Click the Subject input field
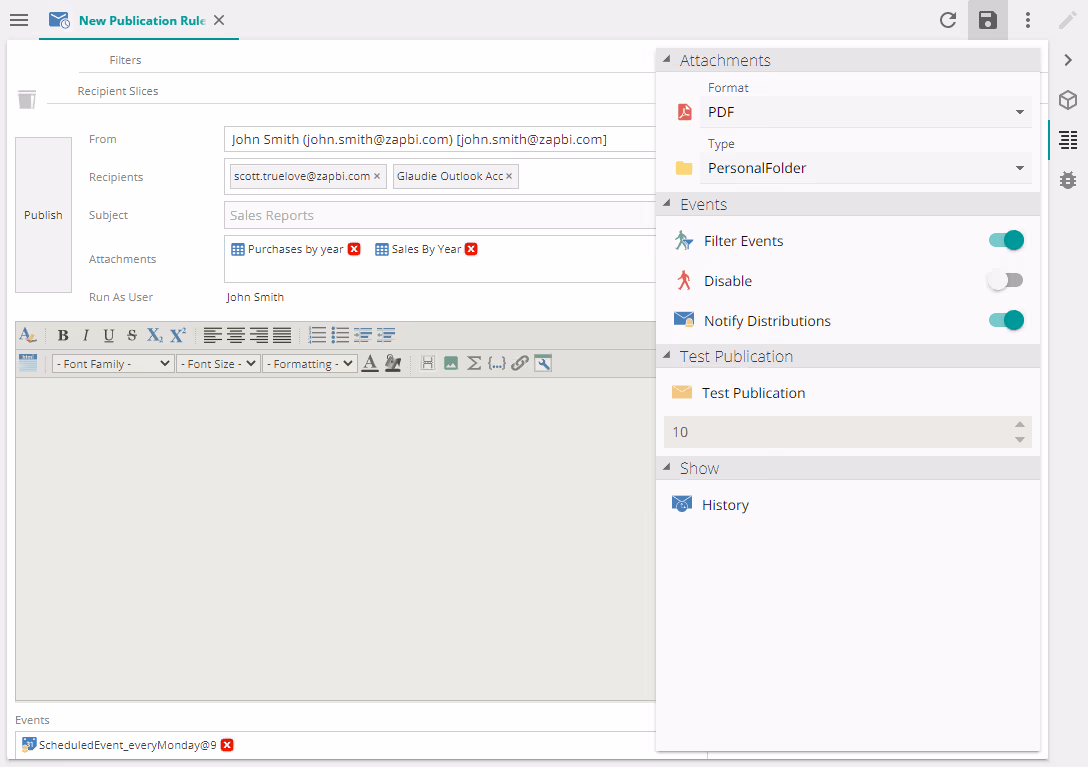Screen dimensions: 1089x769 click(440, 215)
